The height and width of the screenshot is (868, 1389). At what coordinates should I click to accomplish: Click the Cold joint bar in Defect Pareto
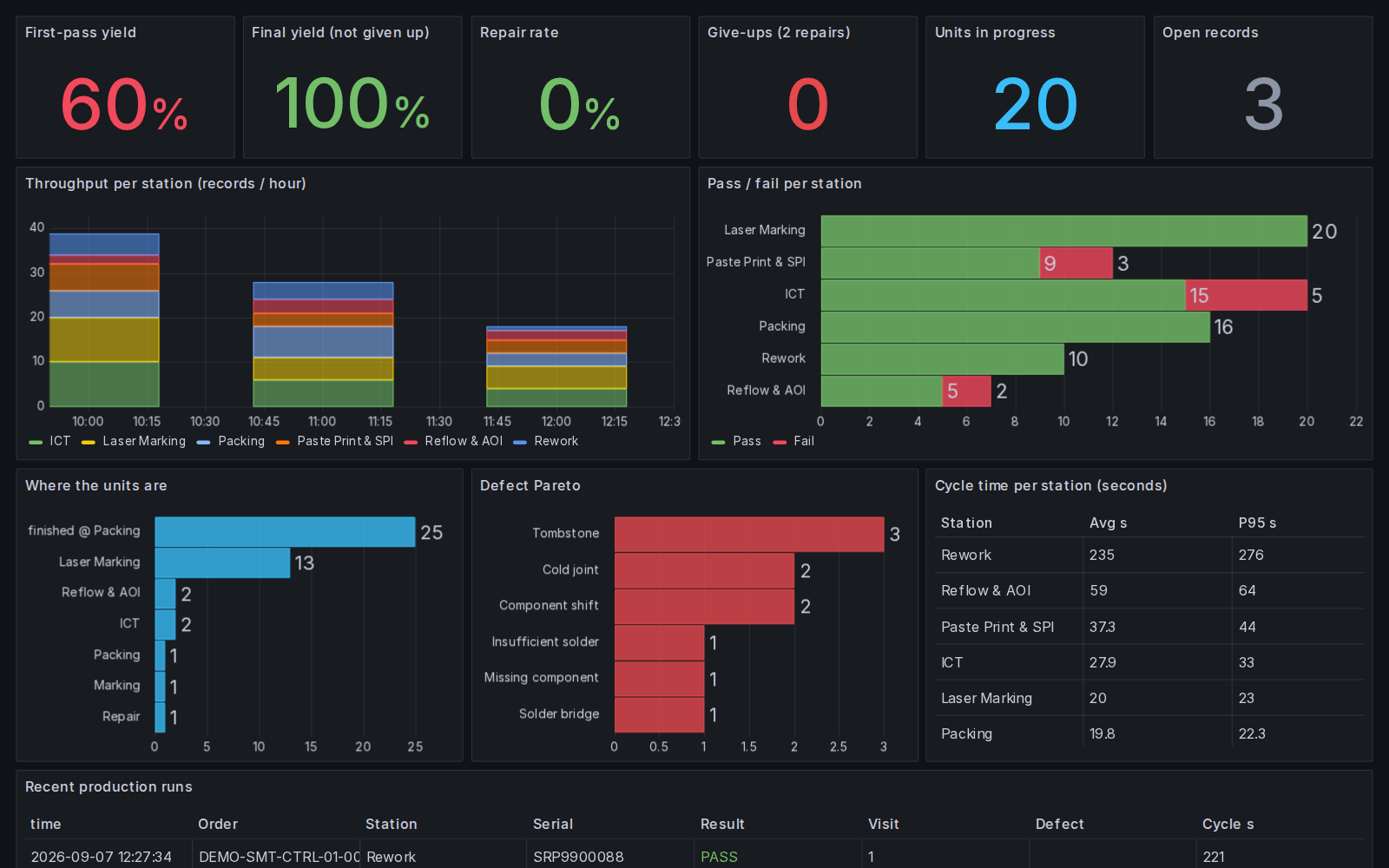pos(704,570)
